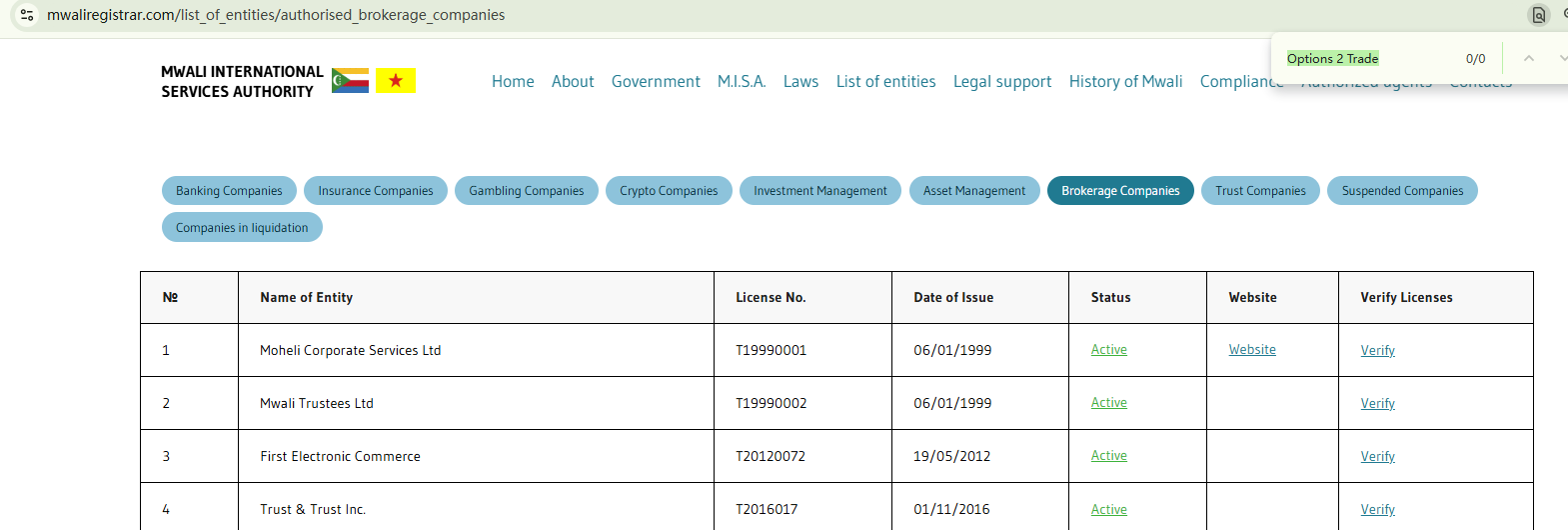
Task: Click issue date 19/05/2012
Action: (952, 457)
